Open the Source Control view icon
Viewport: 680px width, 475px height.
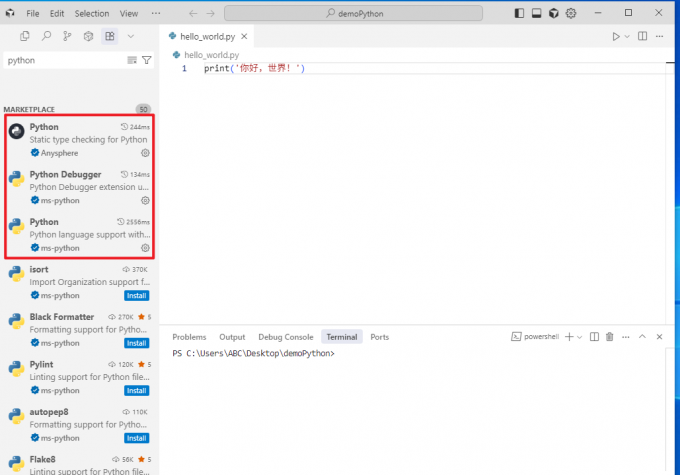[67, 36]
